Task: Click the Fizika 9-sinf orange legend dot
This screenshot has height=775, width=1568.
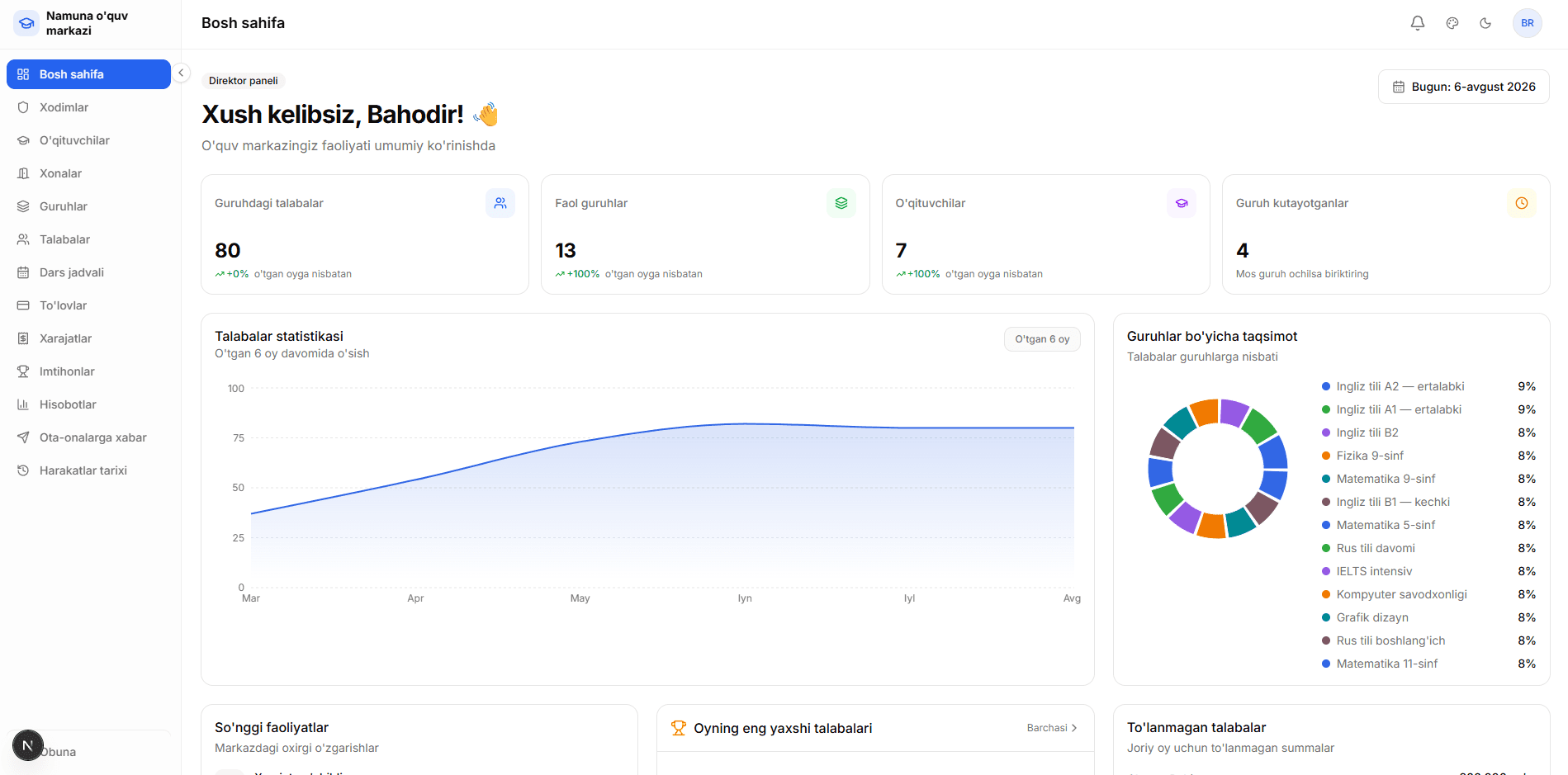Action: click(x=1326, y=456)
